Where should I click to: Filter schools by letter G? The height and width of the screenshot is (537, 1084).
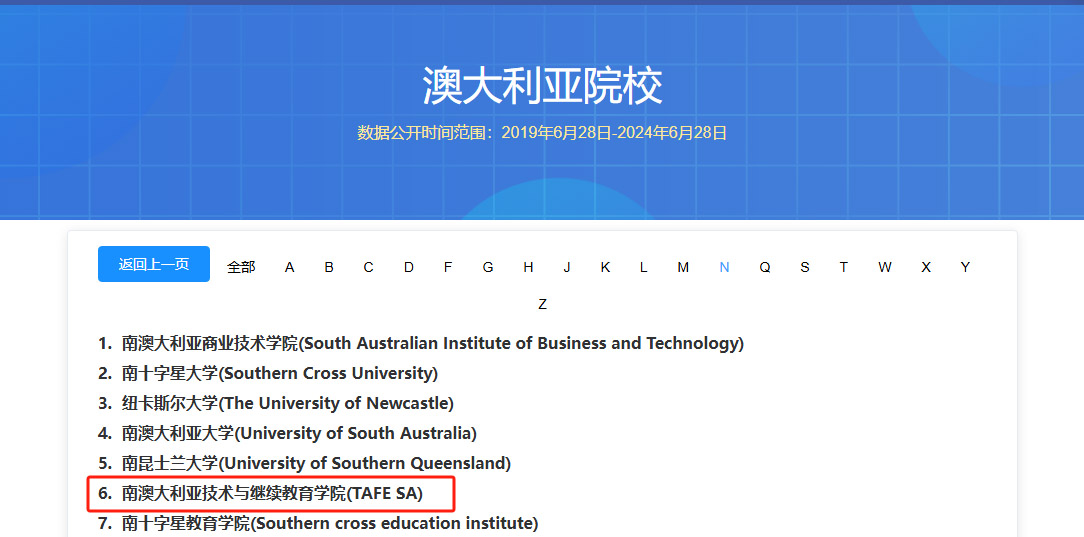pyautogui.click(x=488, y=267)
